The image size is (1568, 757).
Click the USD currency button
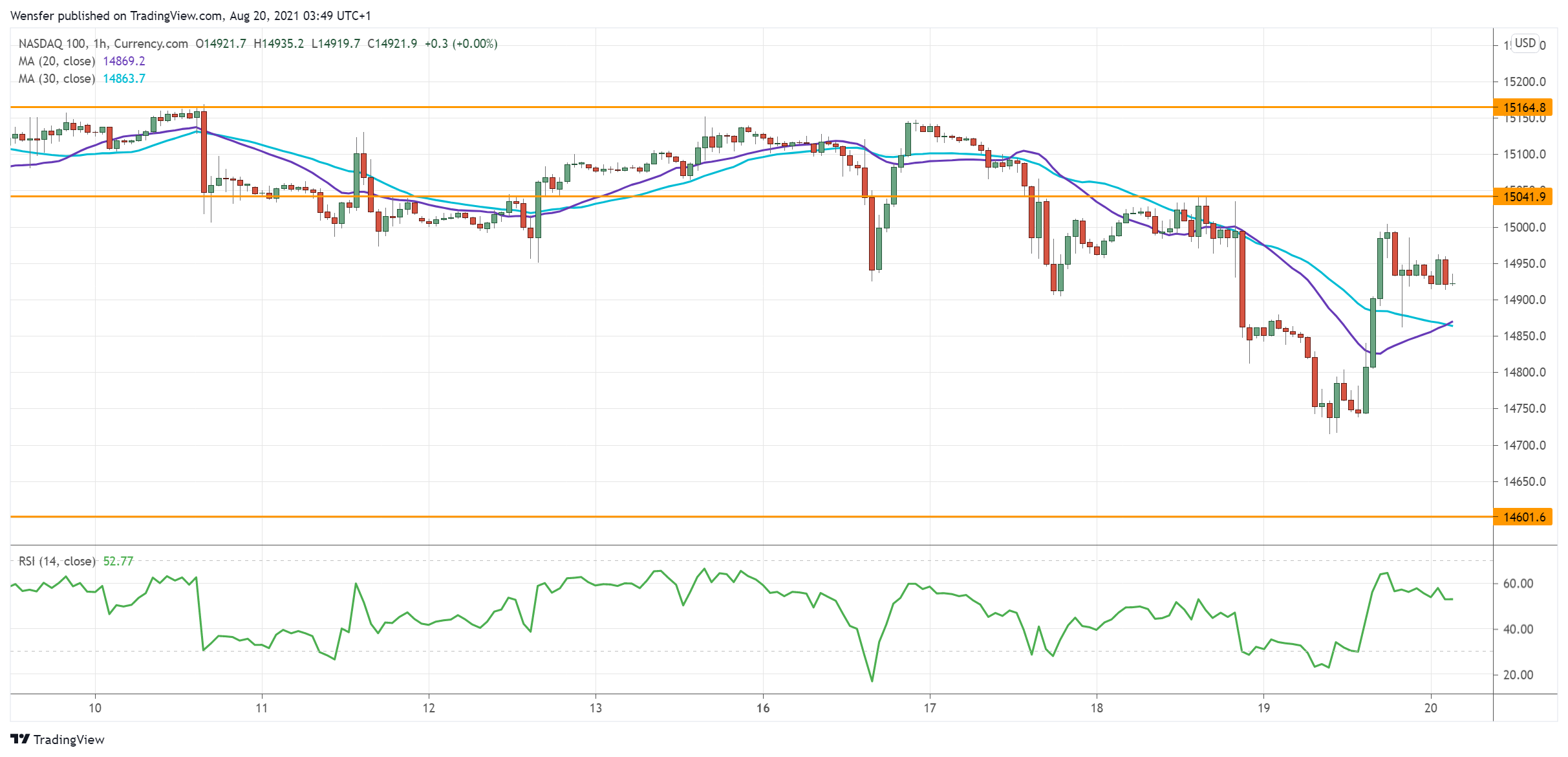pyautogui.click(x=1525, y=43)
